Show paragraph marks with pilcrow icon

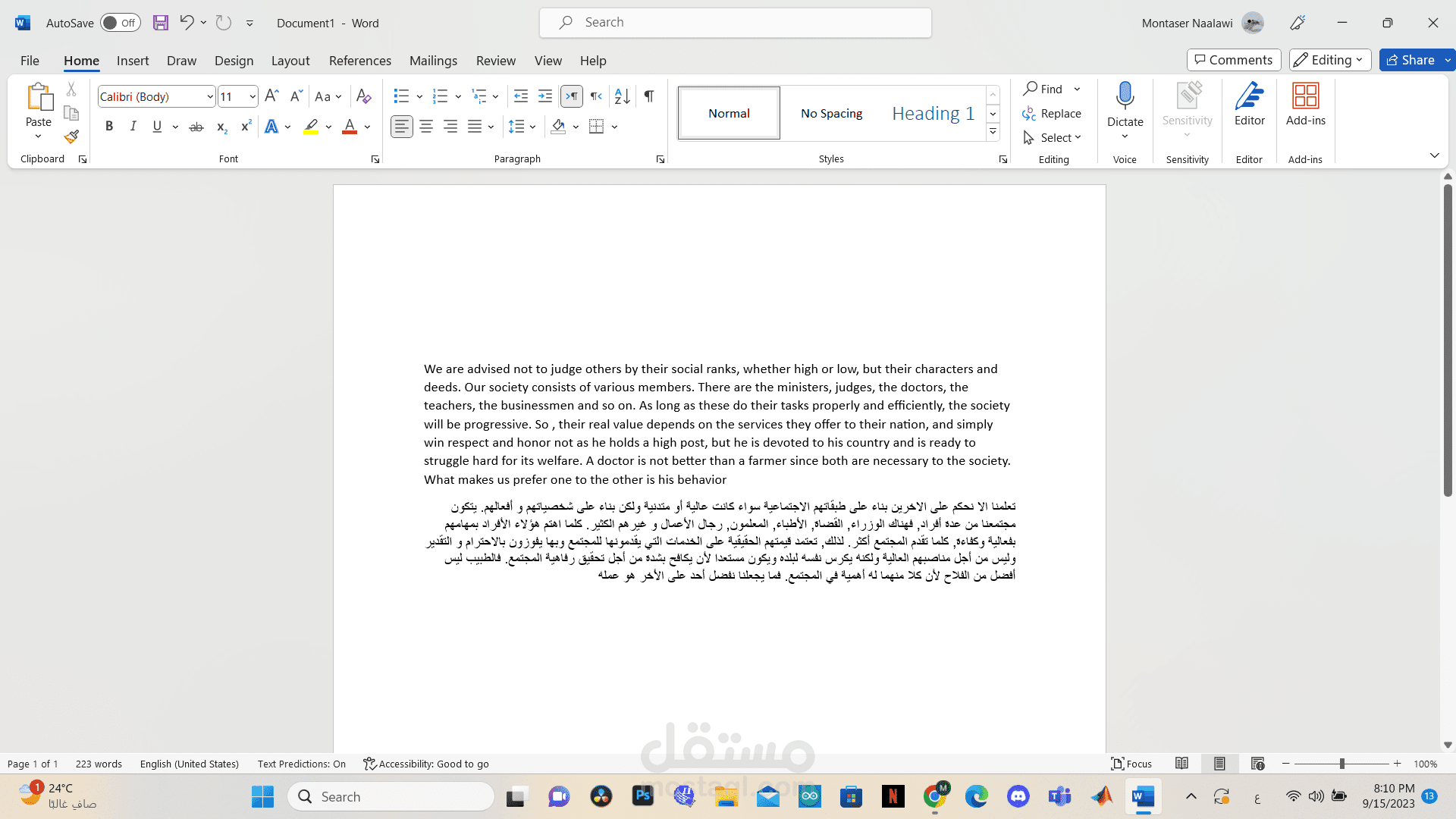[x=649, y=96]
